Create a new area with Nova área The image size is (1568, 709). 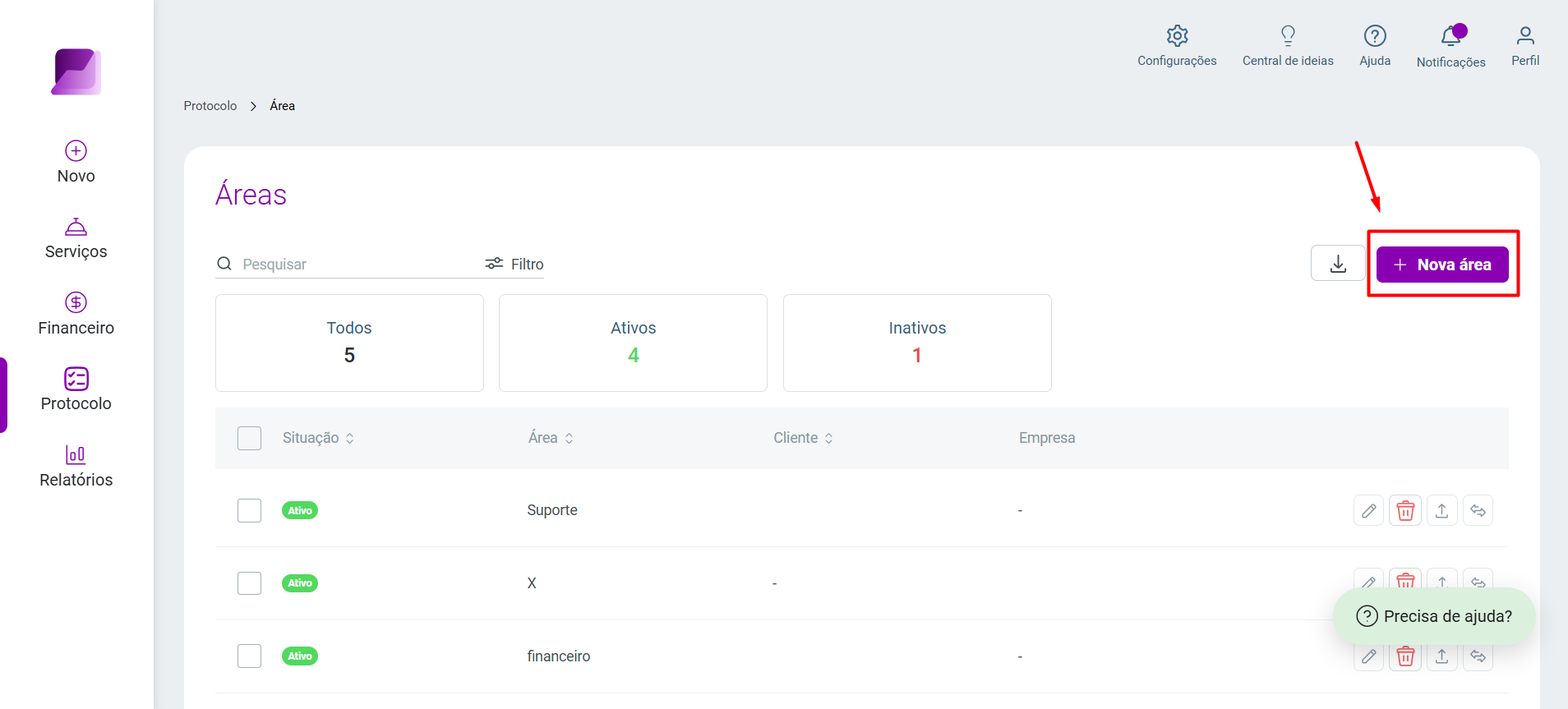pos(1442,265)
